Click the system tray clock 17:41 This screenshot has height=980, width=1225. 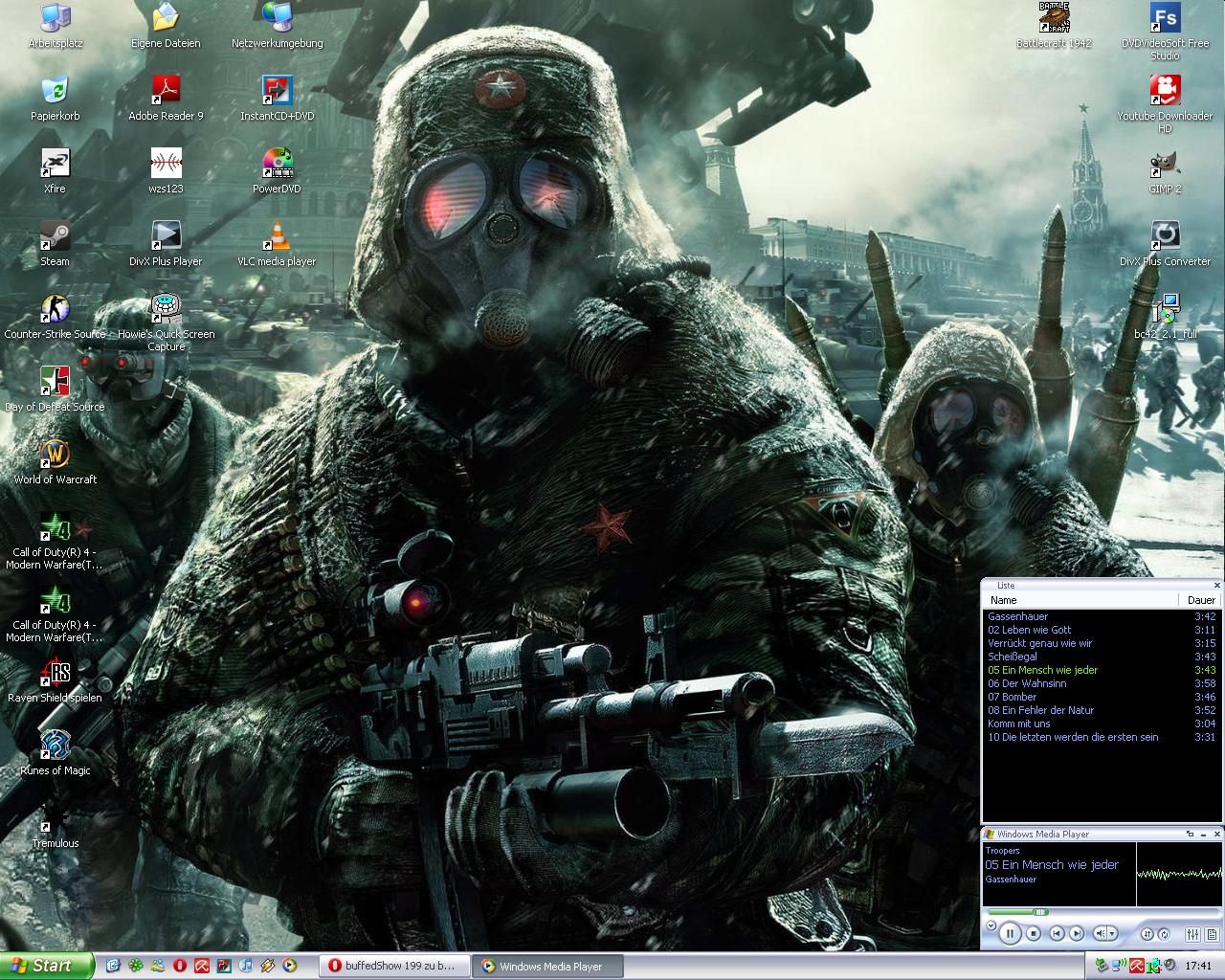(1198, 966)
